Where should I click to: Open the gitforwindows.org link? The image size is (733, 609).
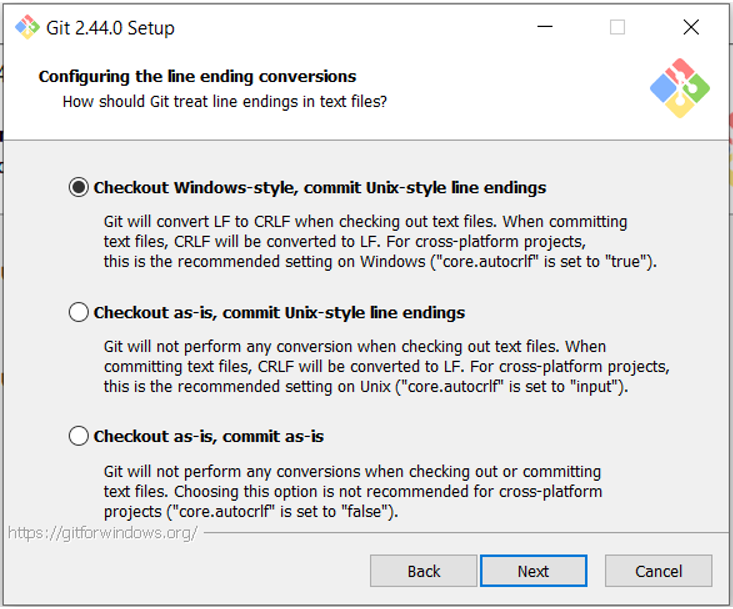102,532
